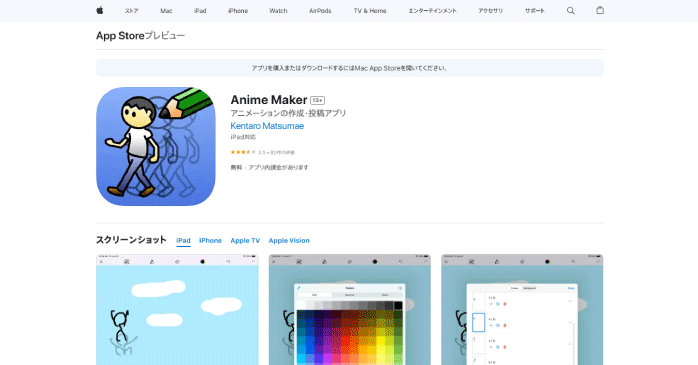Open the iPhone navigation menu item
Image resolution: width=698 pixels, height=365 pixels.
pos(238,11)
